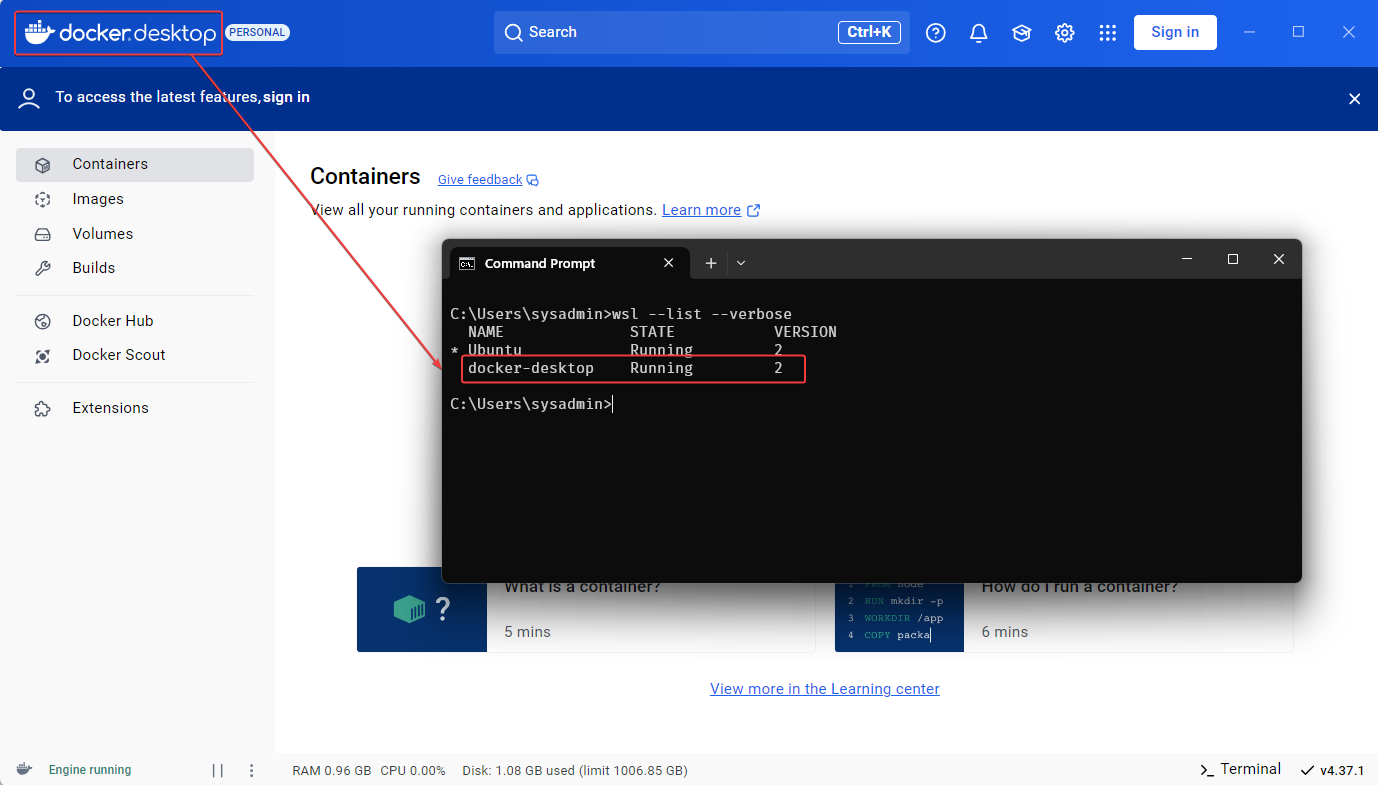
Task: Click the 6 mins tutorial text
Action: 1005,632
